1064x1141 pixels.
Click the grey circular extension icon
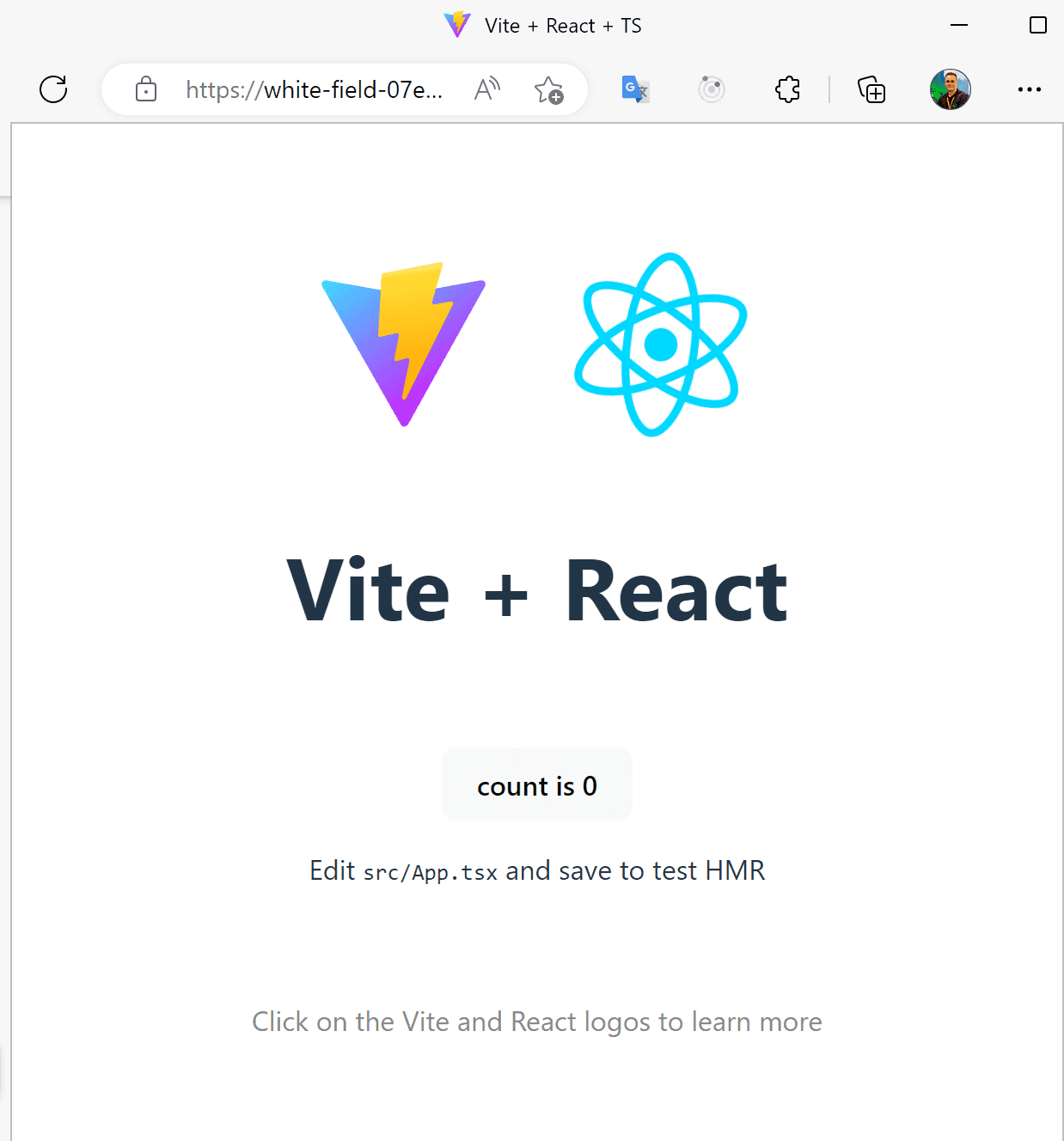(712, 89)
